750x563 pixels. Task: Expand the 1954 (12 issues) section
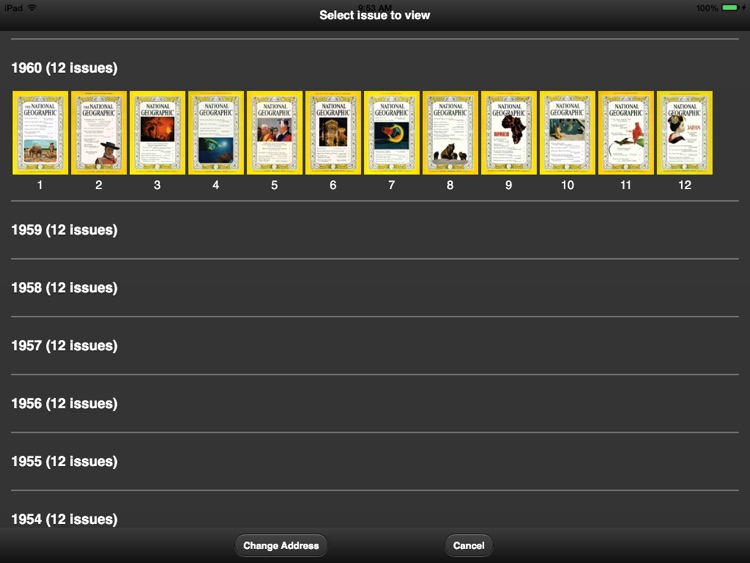point(65,519)
